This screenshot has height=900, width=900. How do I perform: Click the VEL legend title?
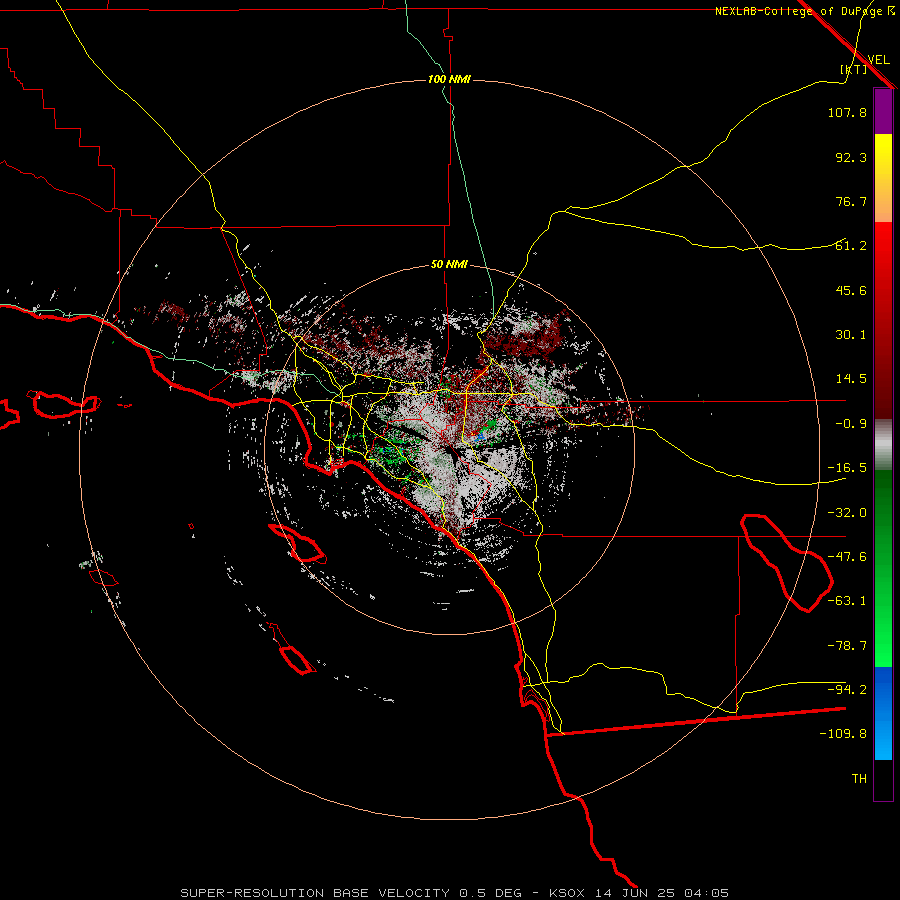[x=878, y=60]
